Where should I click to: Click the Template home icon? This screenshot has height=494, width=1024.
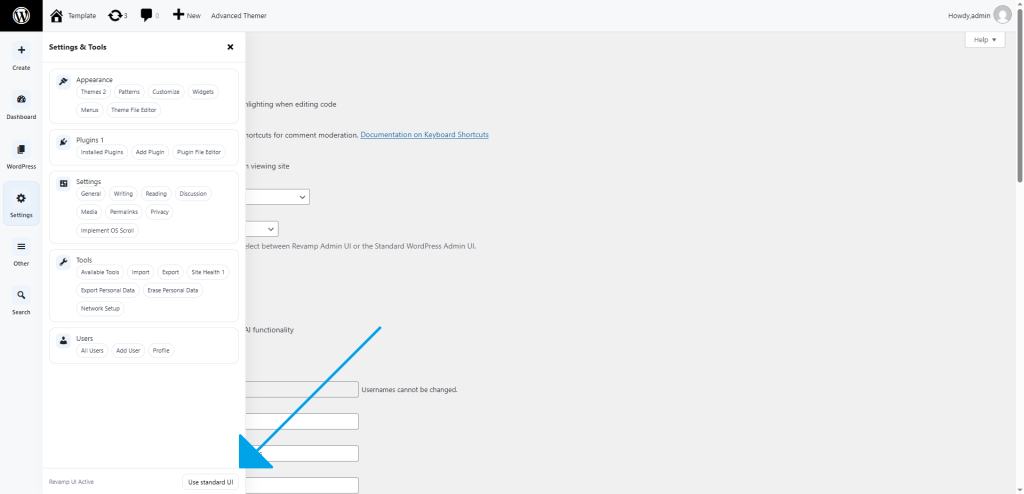(x=57, y=15)
